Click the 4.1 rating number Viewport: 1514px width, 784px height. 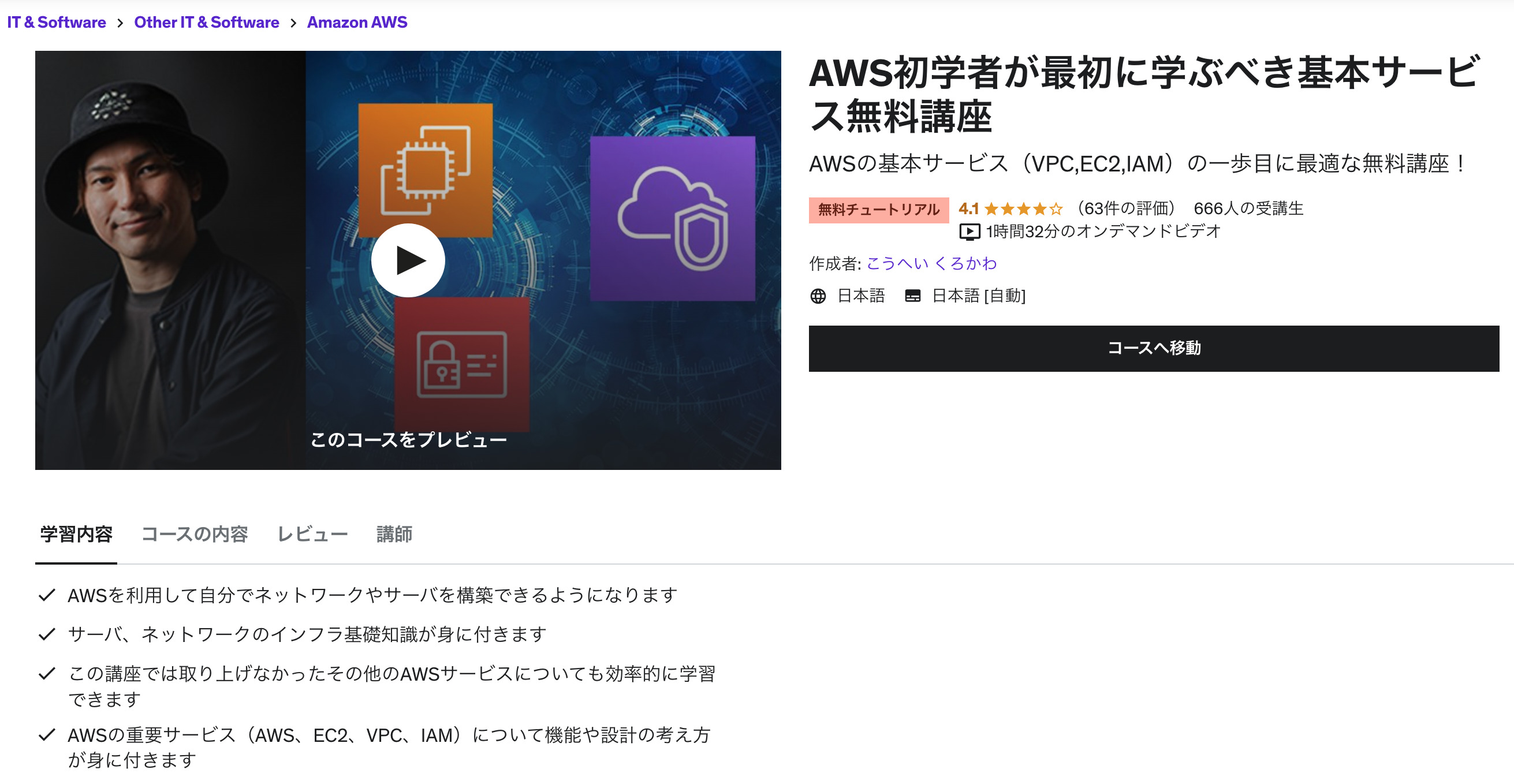coord(968,208)
